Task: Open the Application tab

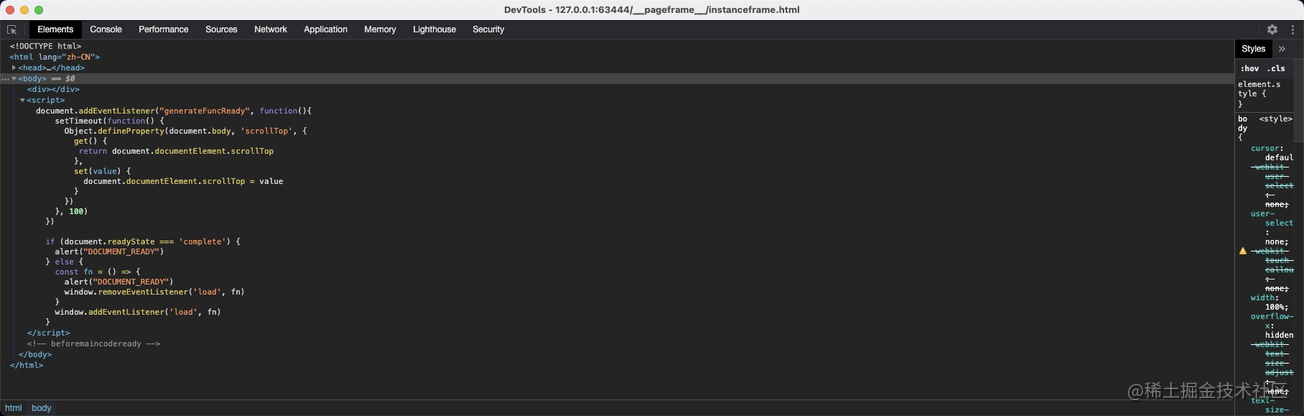Action: (x=325, y=30)
